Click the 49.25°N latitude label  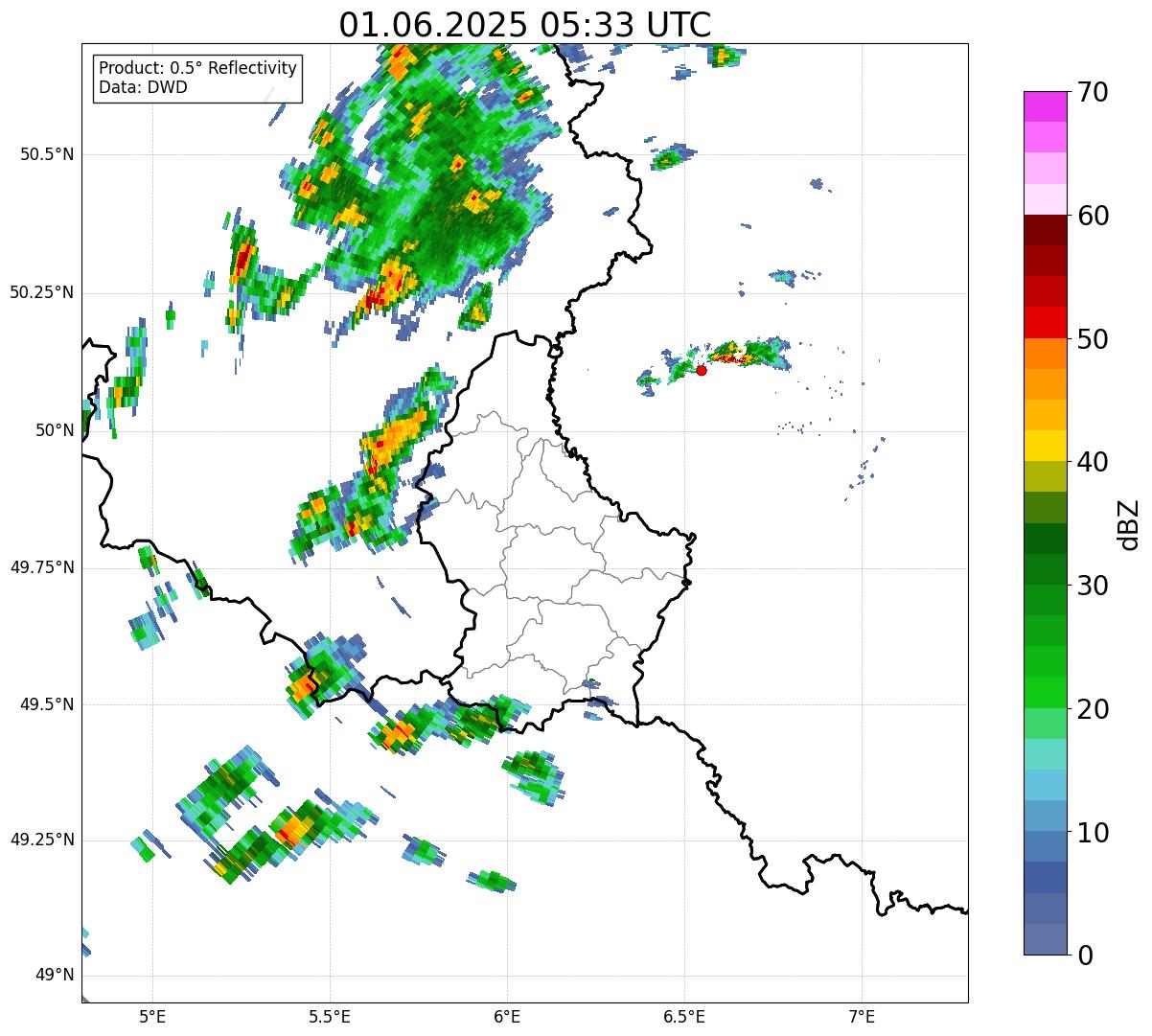tap(41, 840)
